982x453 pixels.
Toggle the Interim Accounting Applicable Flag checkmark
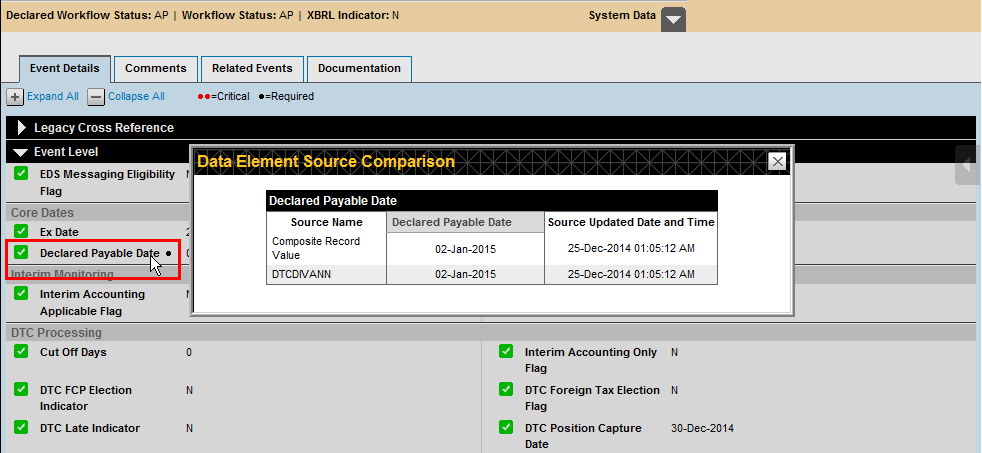(x=21, y=293)
